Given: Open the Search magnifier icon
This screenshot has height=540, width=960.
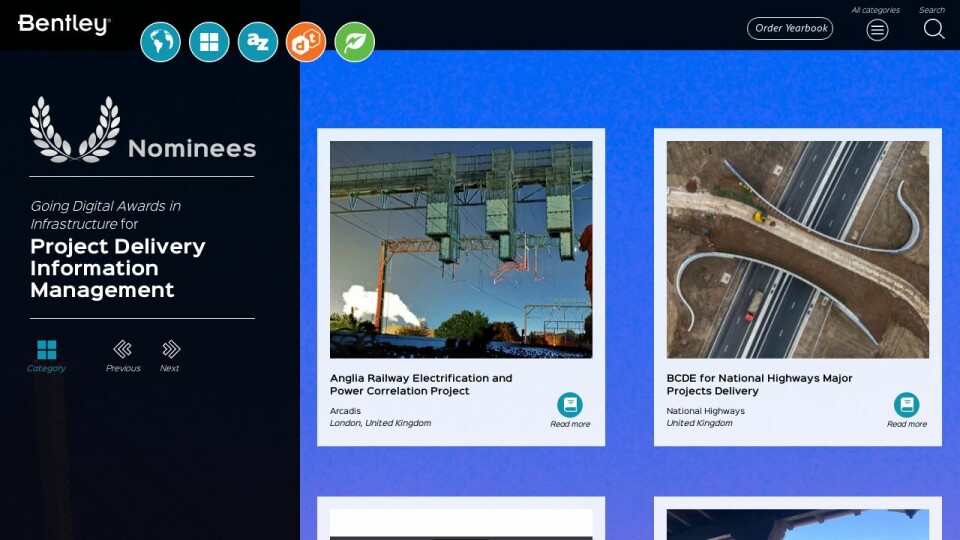Looking at the screenshot, I should tap(934, 29).
